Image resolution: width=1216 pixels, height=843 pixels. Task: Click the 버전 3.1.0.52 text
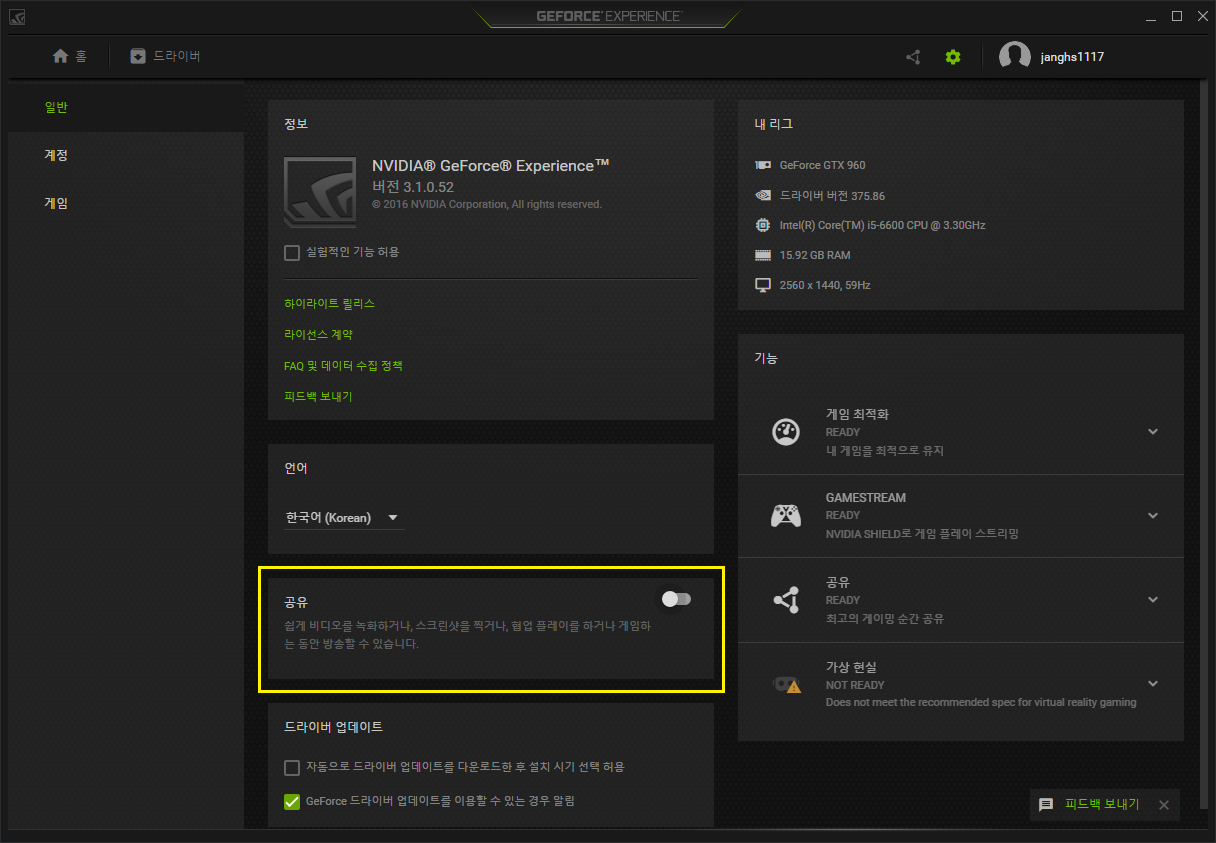click(x=413, y=187)
